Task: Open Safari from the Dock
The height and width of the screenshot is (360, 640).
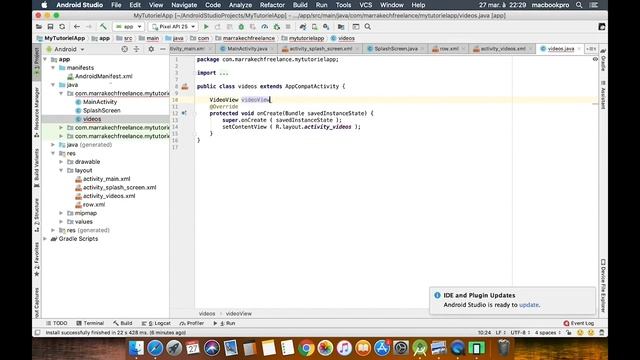Action: tap(155, 348)
